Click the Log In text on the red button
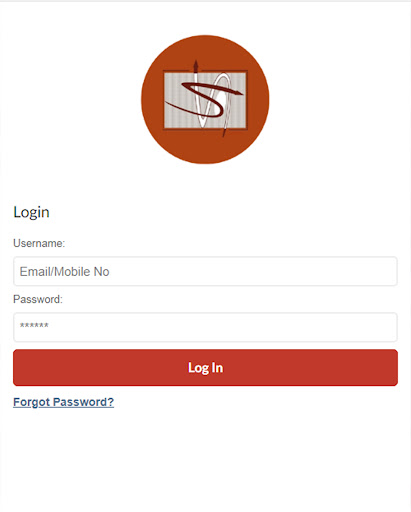This screenshot has height=512, width=411. click(205, 368)
